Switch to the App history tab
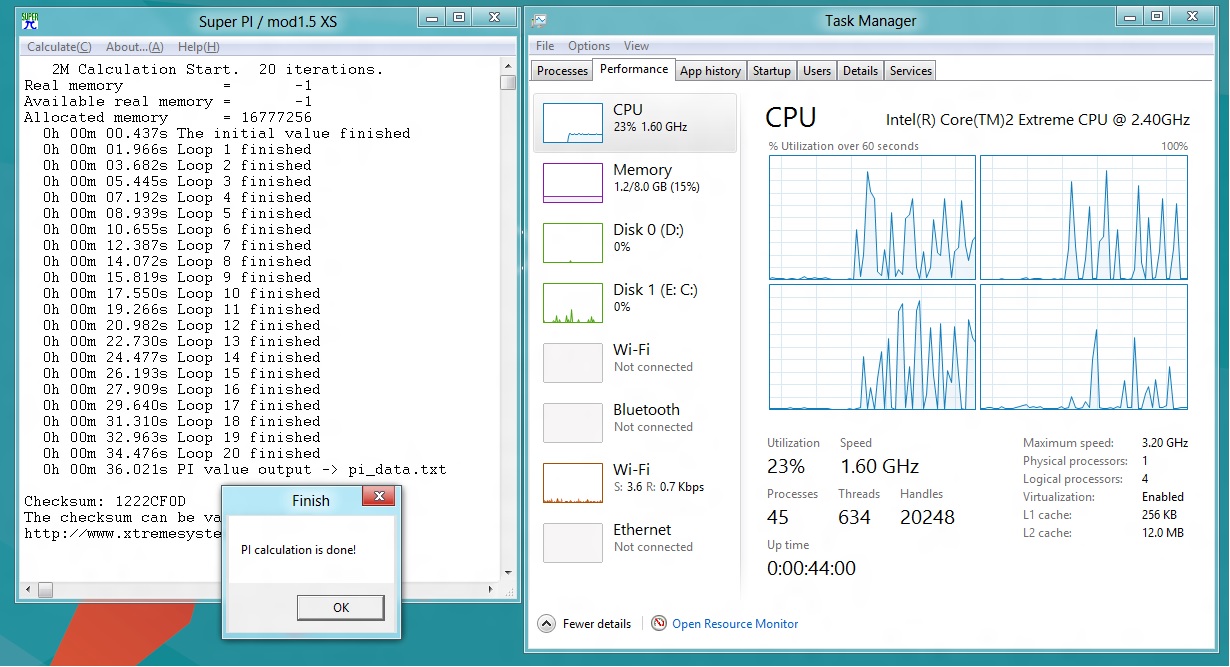1230x667 pixels. click(x=710, y=71)
